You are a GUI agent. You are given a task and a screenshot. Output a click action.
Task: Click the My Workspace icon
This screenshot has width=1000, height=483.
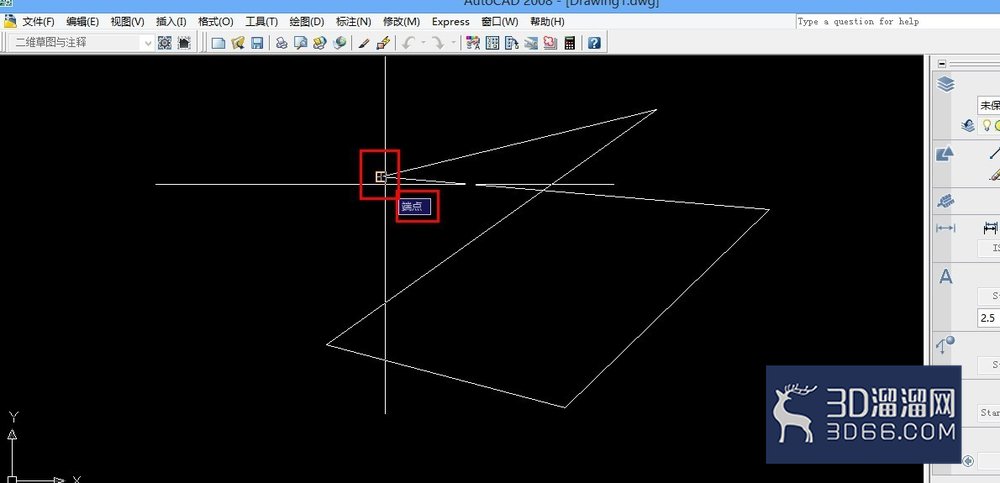tap(184, 43)
